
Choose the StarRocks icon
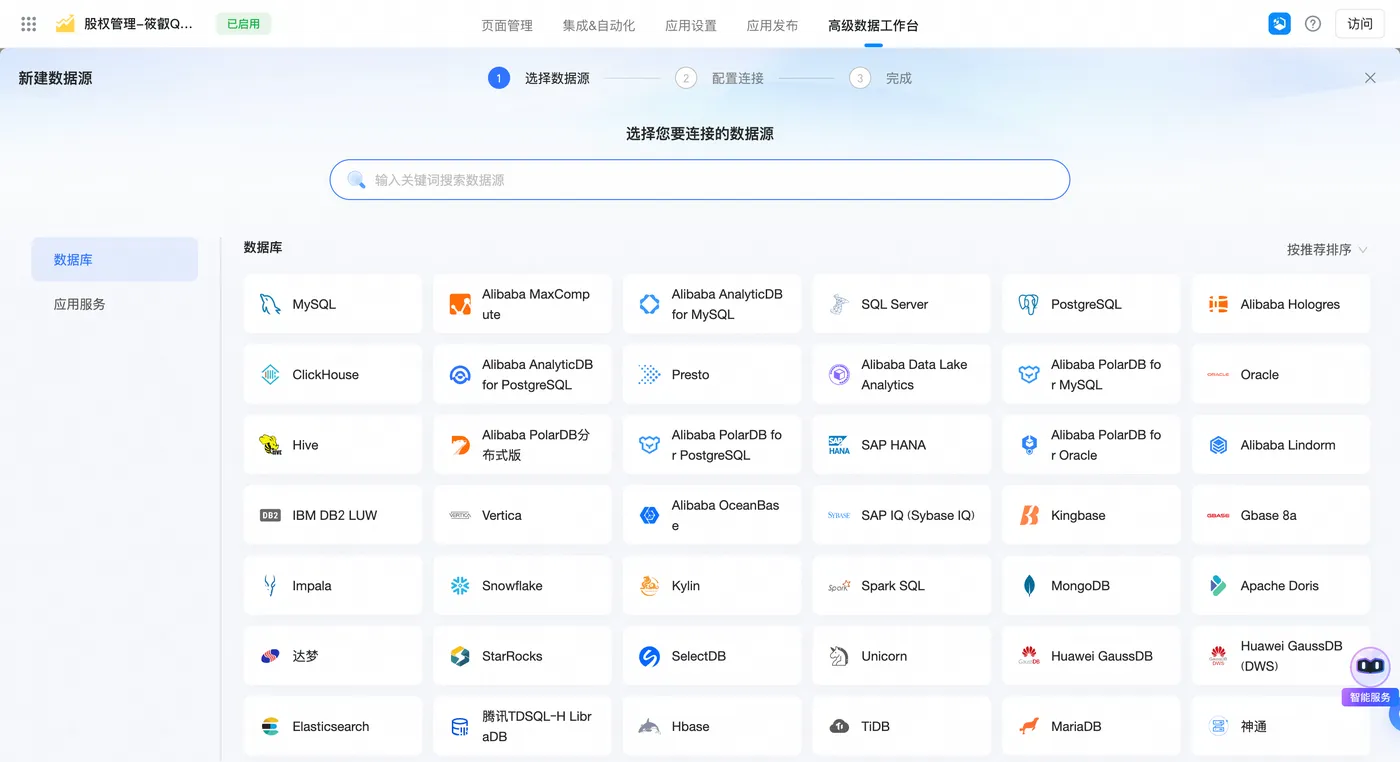460,656
